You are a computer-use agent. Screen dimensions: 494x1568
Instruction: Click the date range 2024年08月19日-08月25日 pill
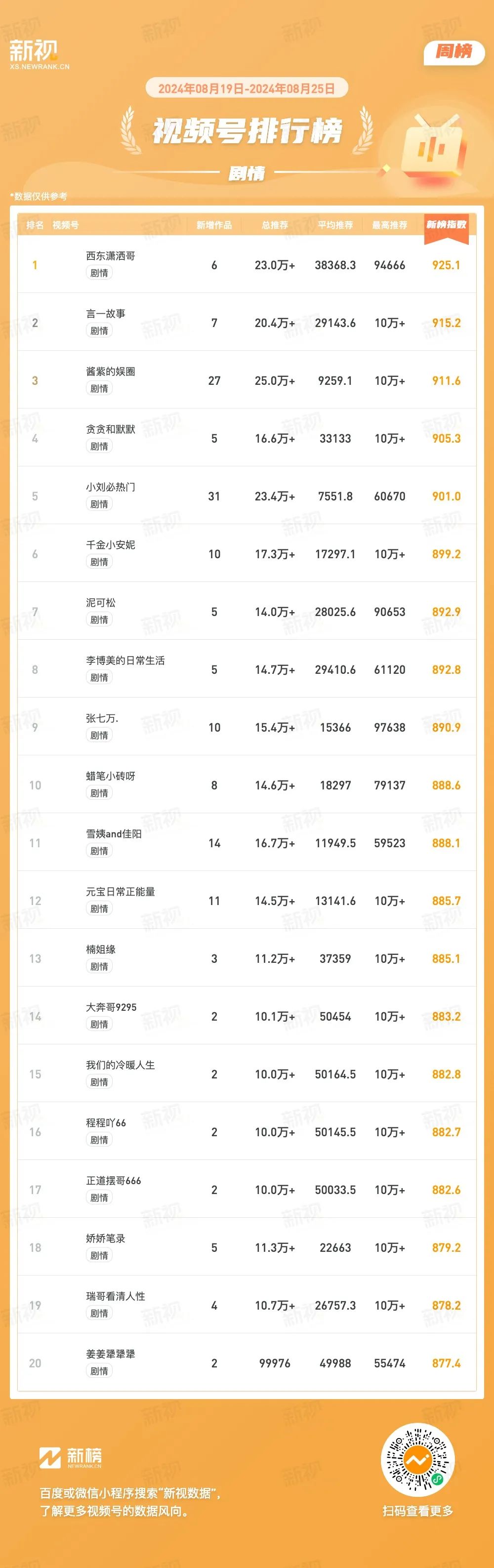coord(247,88)
